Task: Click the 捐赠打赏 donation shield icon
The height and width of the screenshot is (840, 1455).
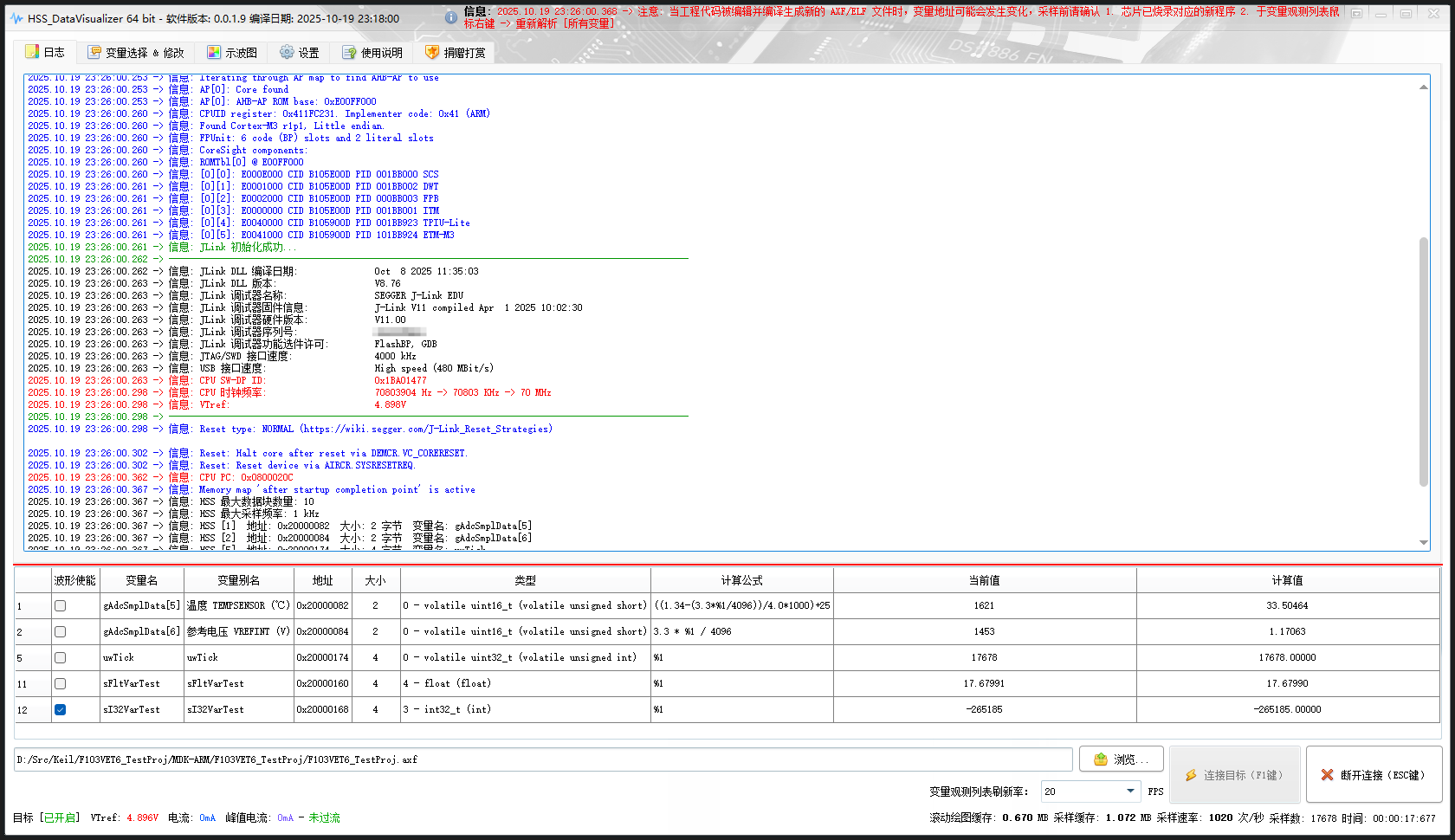Action: (432, 52)
